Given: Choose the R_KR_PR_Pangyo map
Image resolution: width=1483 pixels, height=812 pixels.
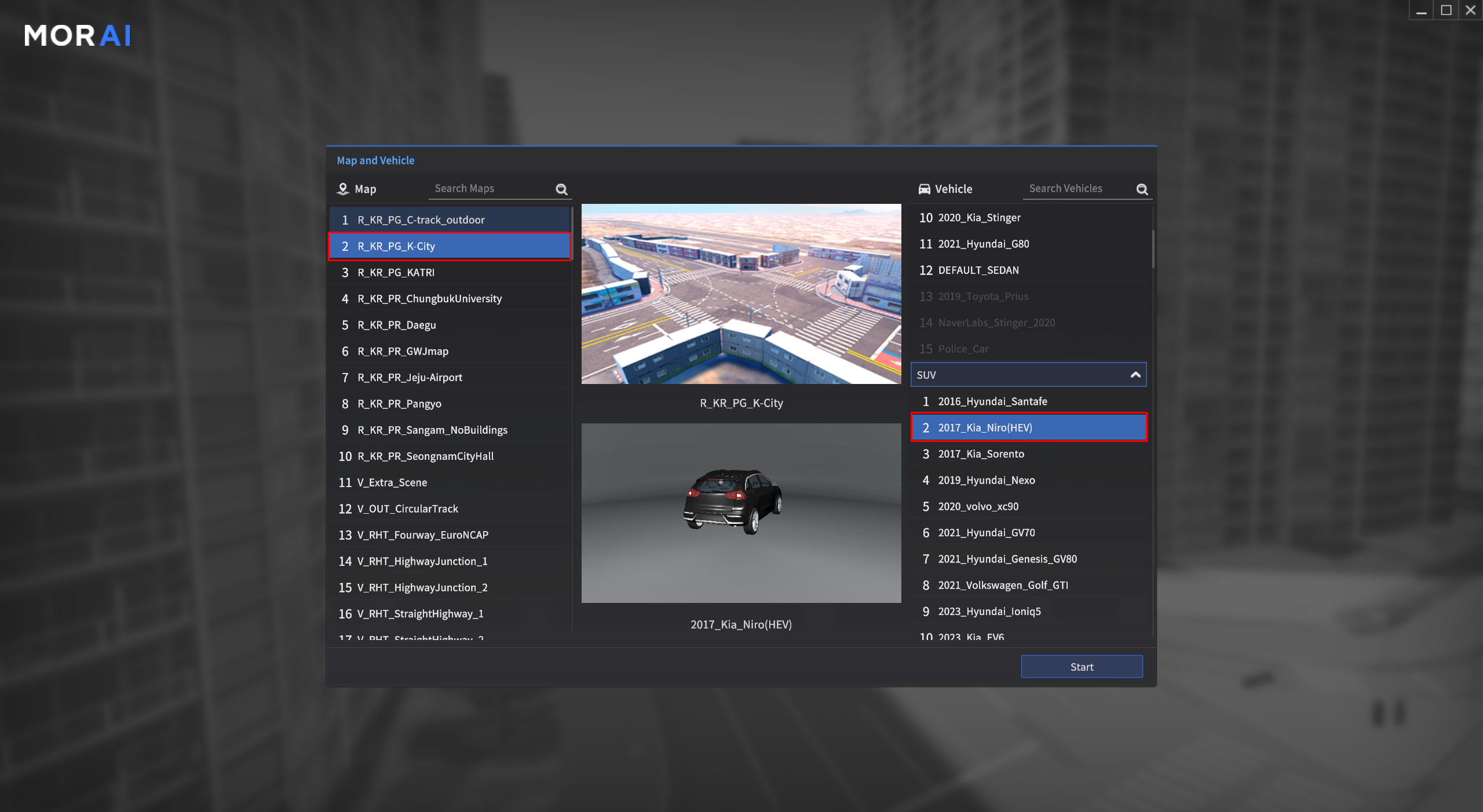Looking at the screenshot, I should coord(399,404).
